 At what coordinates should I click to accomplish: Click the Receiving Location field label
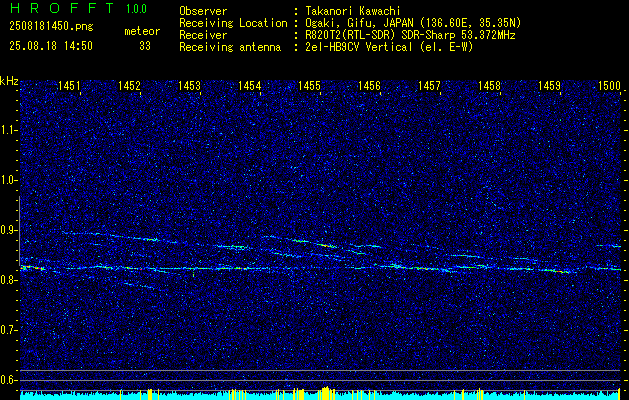coord(233,23)
